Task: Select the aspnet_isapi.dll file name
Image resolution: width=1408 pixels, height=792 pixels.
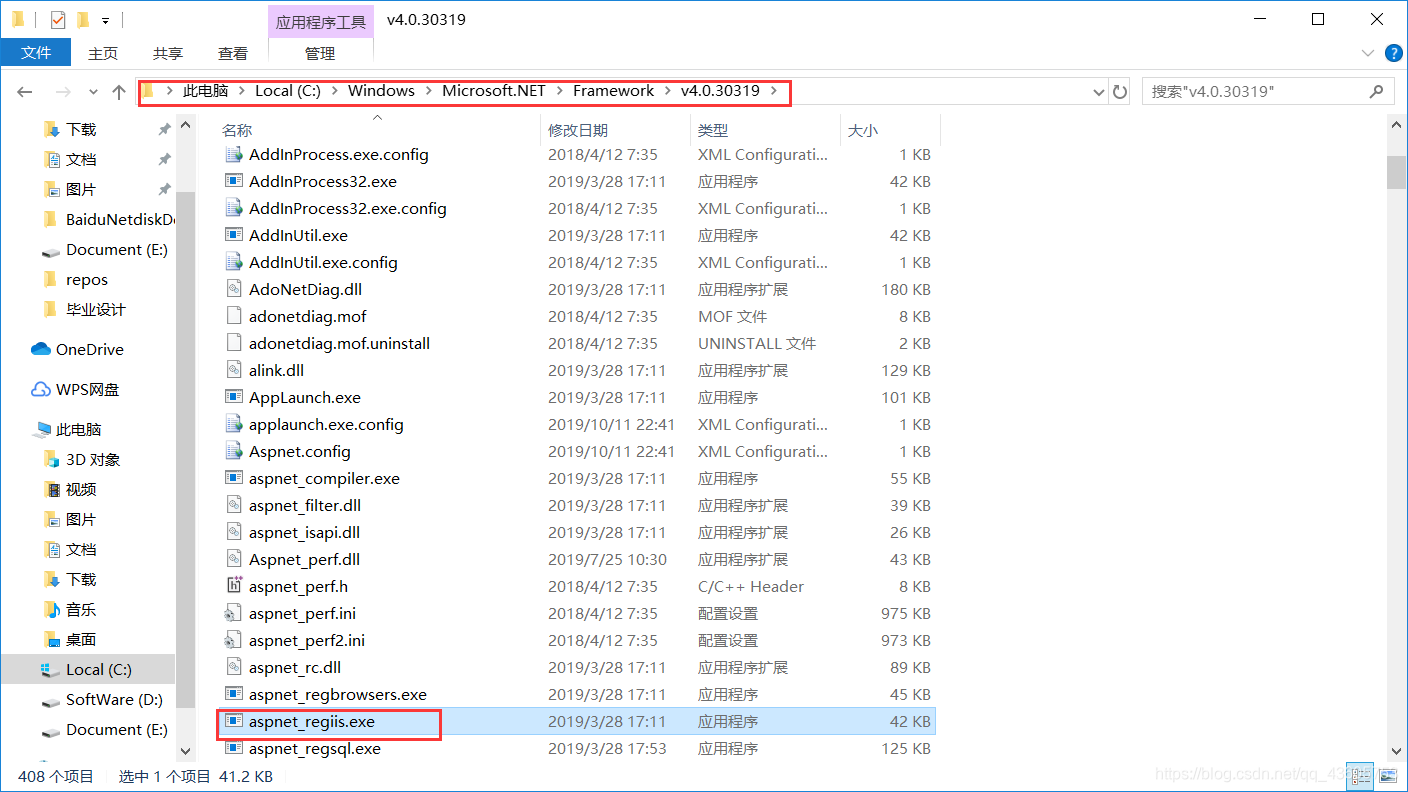Action: (x=304, y=532)
